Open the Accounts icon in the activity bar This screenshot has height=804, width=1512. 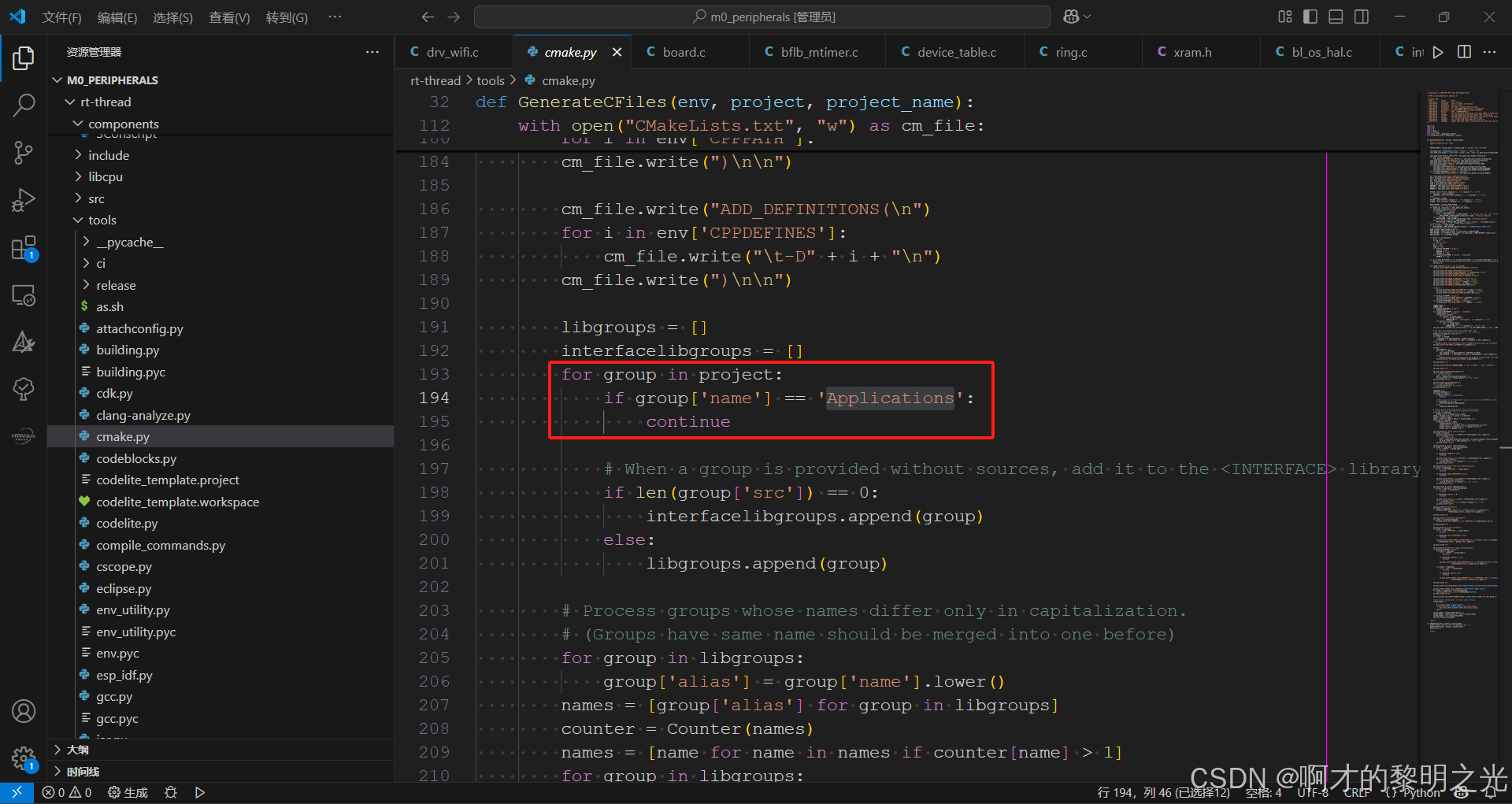coord(24,711)
